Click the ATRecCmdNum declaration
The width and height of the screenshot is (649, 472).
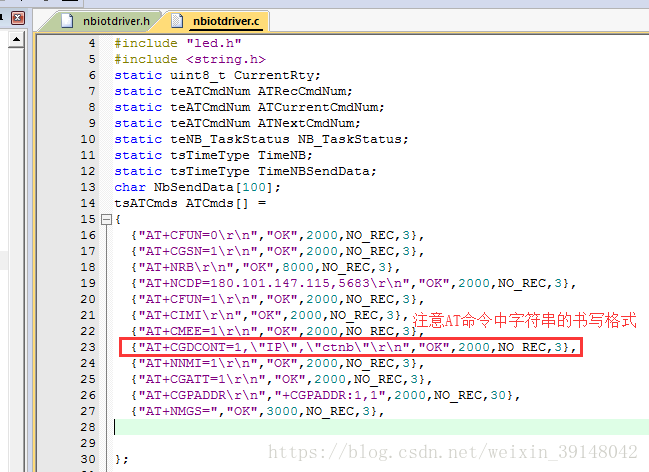click(x=233, y=91)
